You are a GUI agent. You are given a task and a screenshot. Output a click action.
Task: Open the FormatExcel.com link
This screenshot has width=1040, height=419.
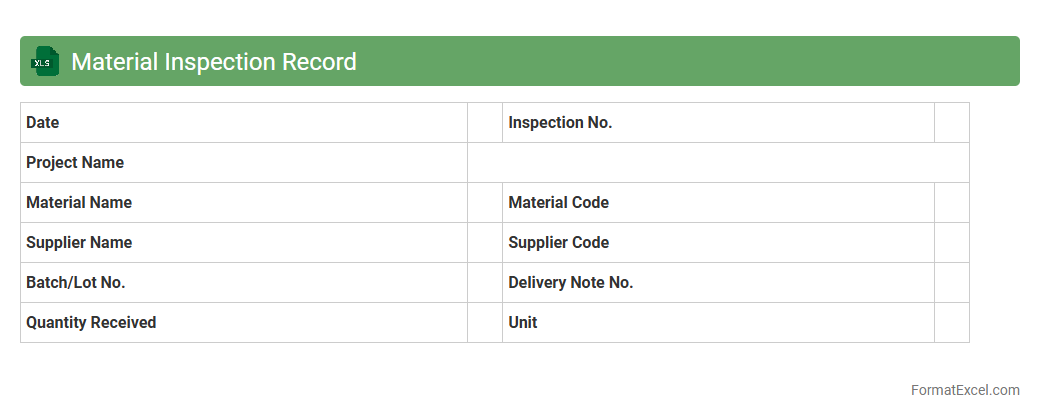965,390
